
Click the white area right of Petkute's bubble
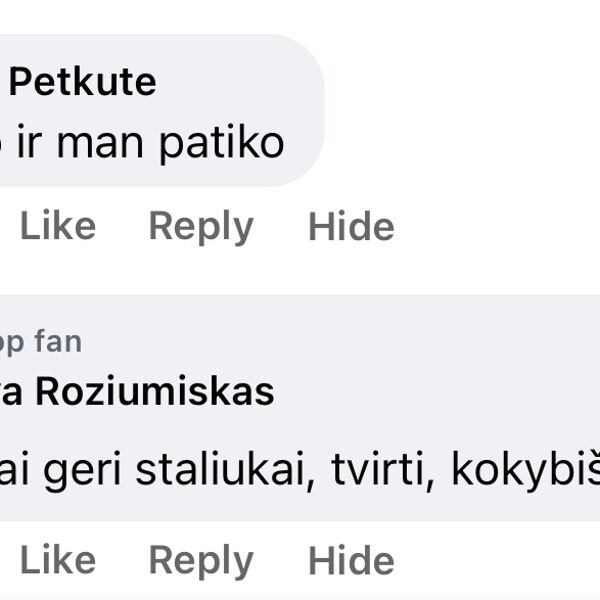click(x=460, y=110)
